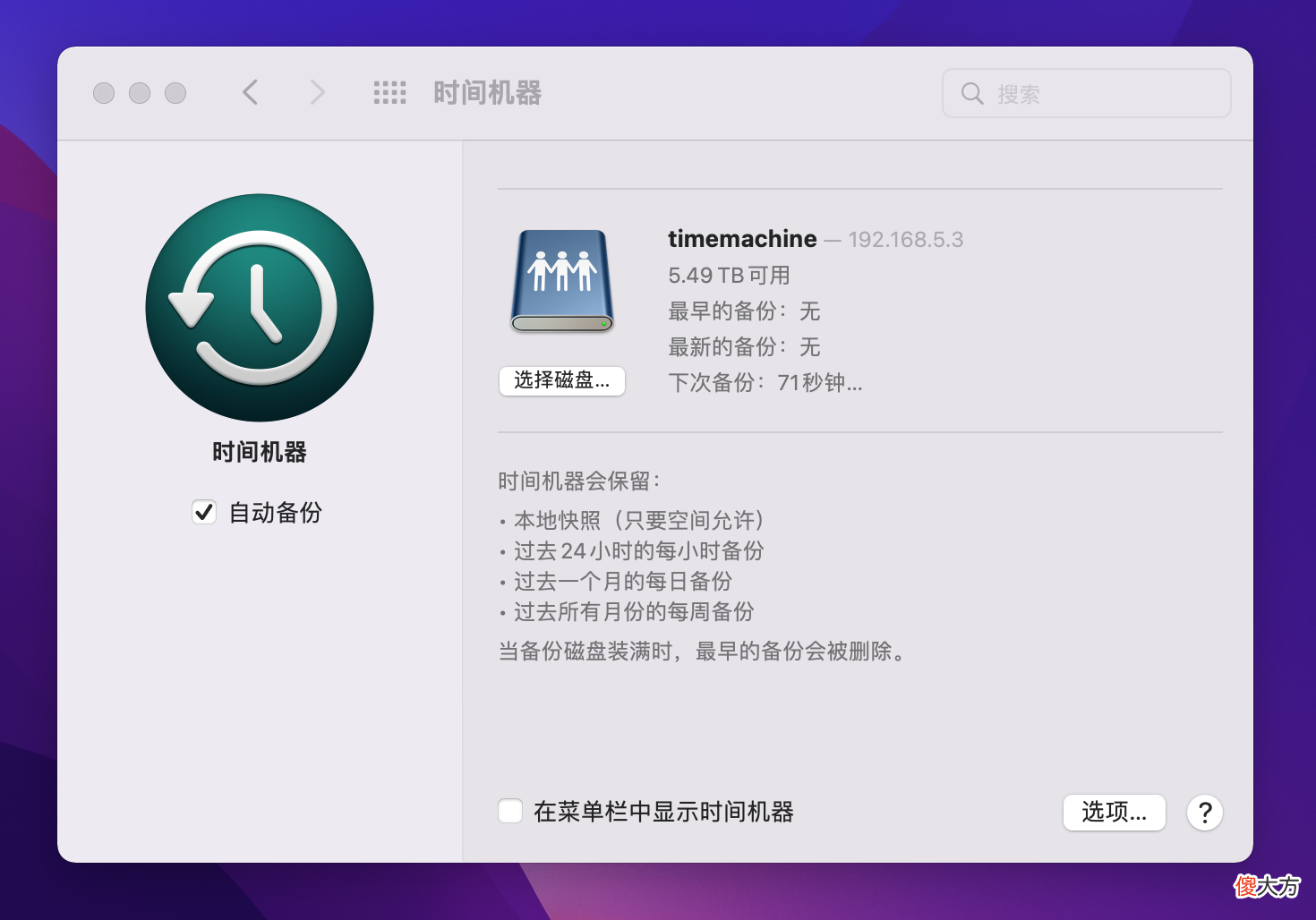Go forward with the right chevron arrow
Screen dimensions: 1316x920
(x=317, y=92)
